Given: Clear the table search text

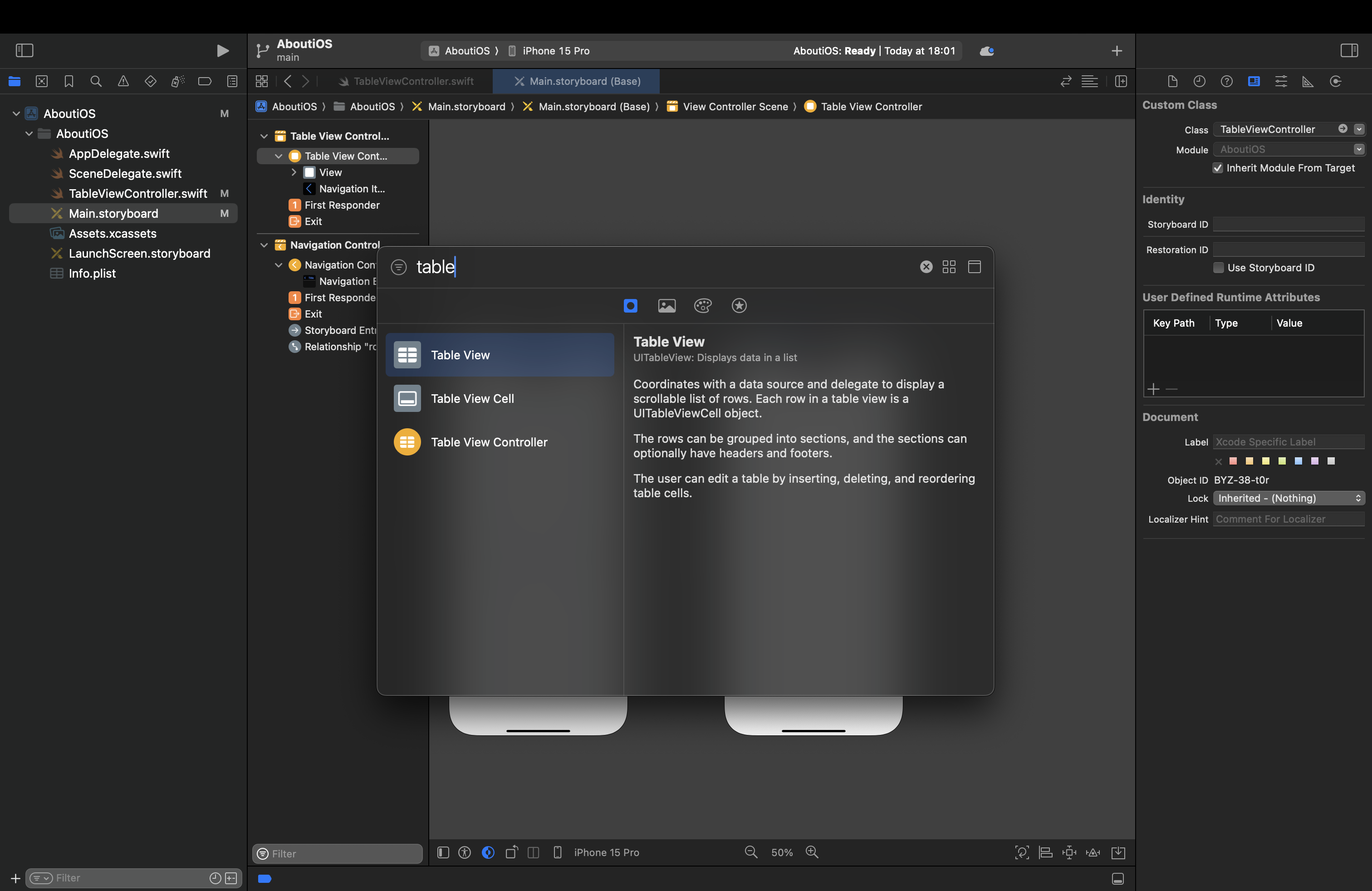Looking at the screenshot, I should click(x=926, y=267).
